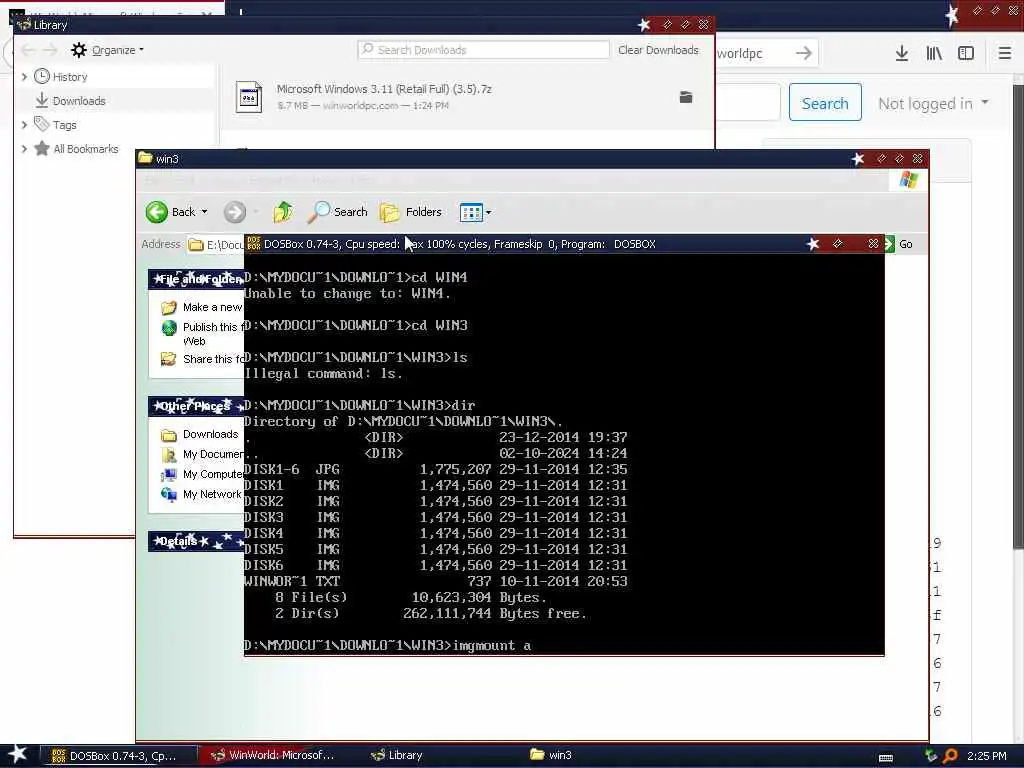Click star button on win3 title bar
This screenshot has width=1024, height=768.
[857, 159]
